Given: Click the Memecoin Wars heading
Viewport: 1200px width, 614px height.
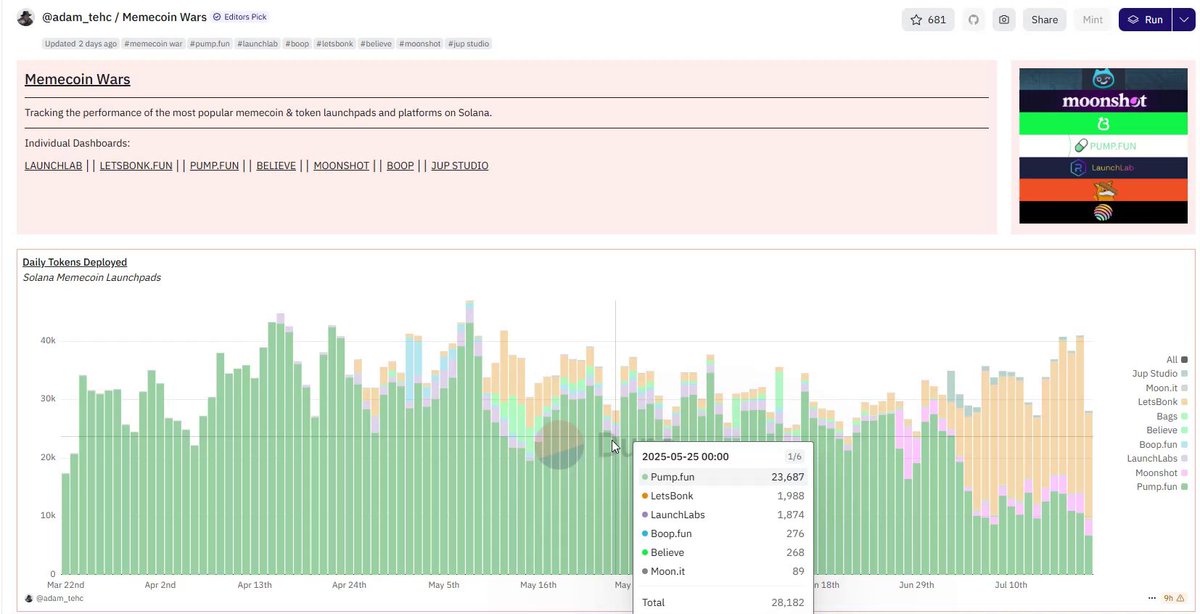Looking at the screenshot, I should click(78, 79).
